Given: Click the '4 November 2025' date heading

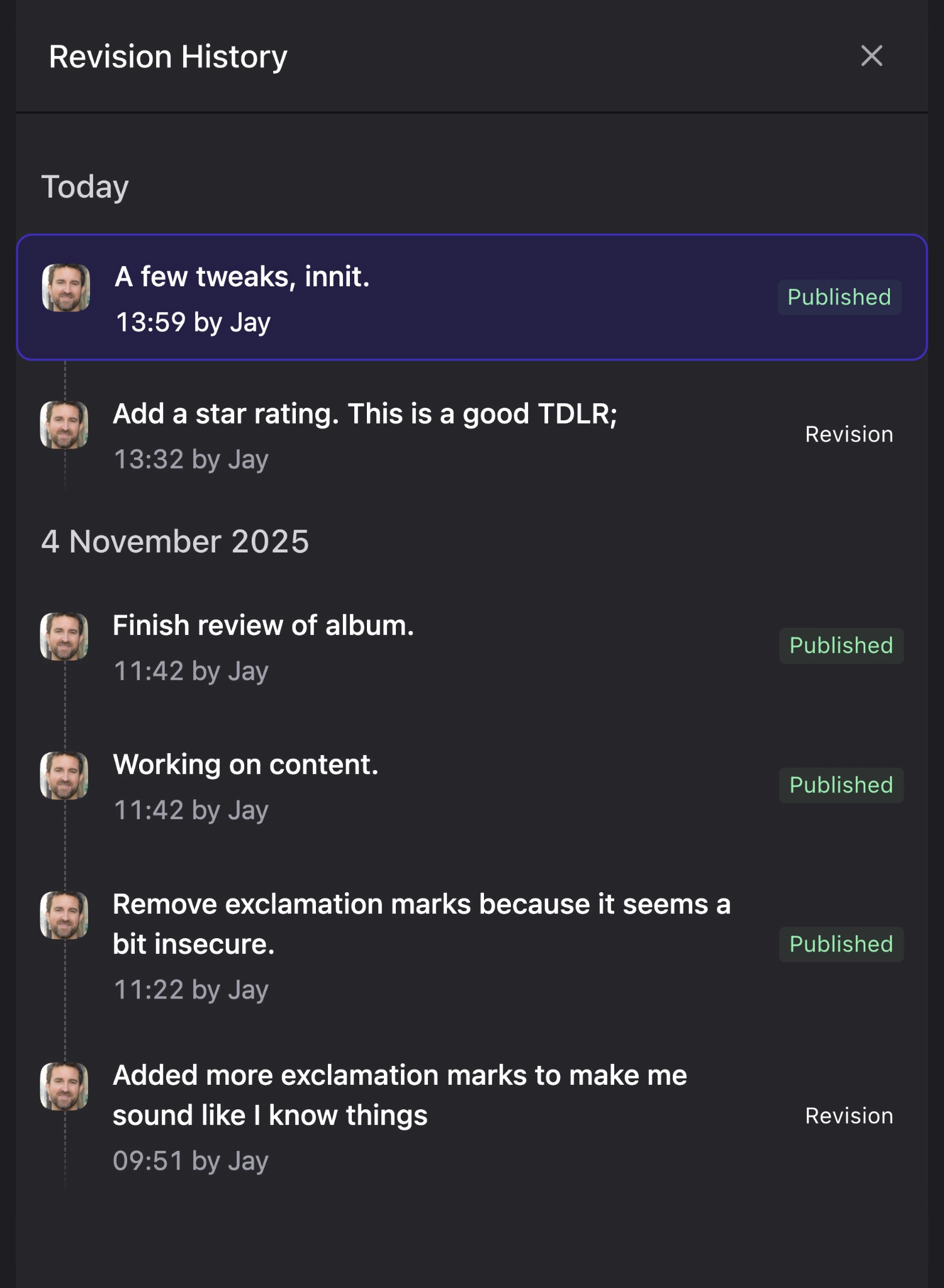Looking at the screenshot, I should click(175, 541).
